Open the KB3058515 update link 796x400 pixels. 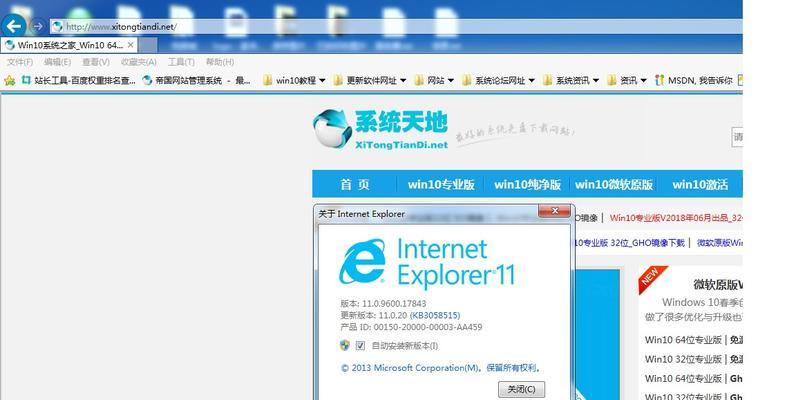click(435, 316)
